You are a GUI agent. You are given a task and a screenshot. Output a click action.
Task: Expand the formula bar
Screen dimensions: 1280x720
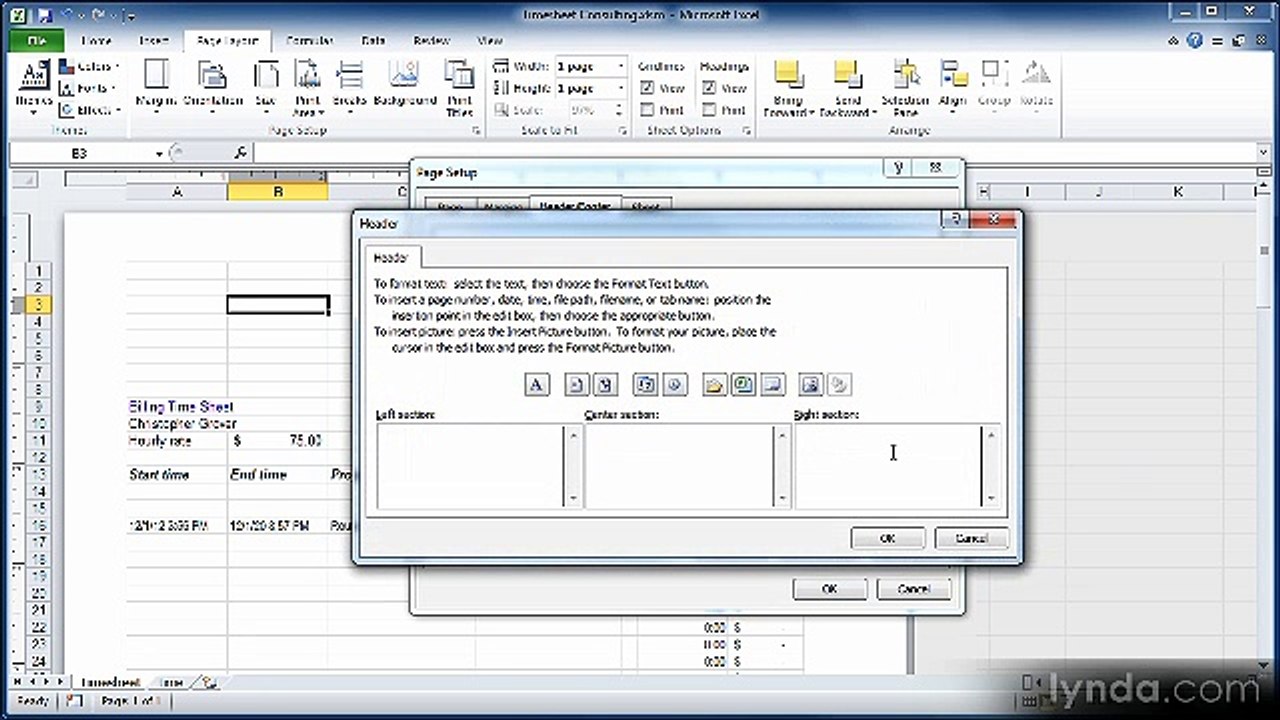pos(1265,153)
